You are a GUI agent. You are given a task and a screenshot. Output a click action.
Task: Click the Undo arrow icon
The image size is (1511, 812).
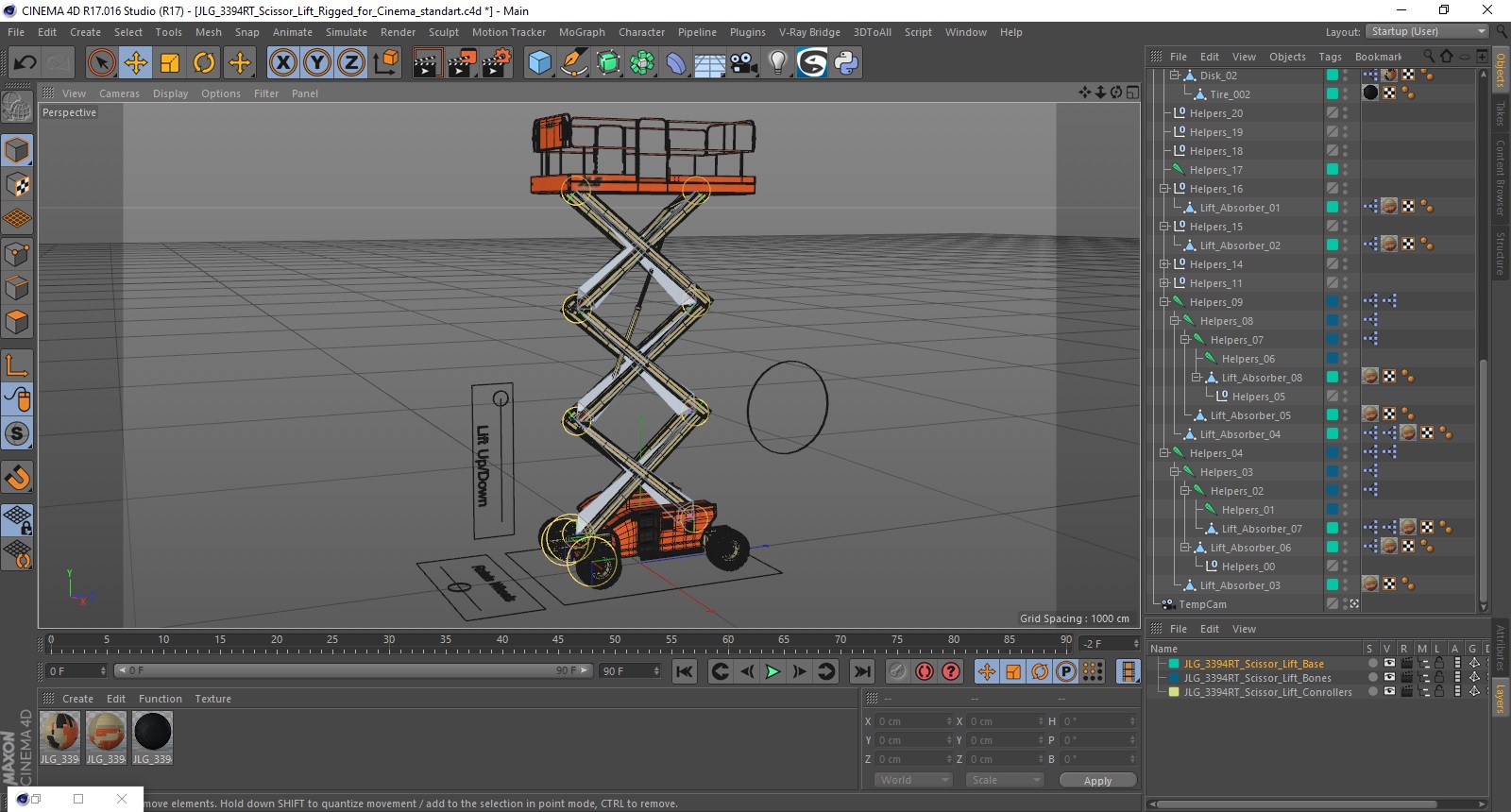tap(25, 63)
